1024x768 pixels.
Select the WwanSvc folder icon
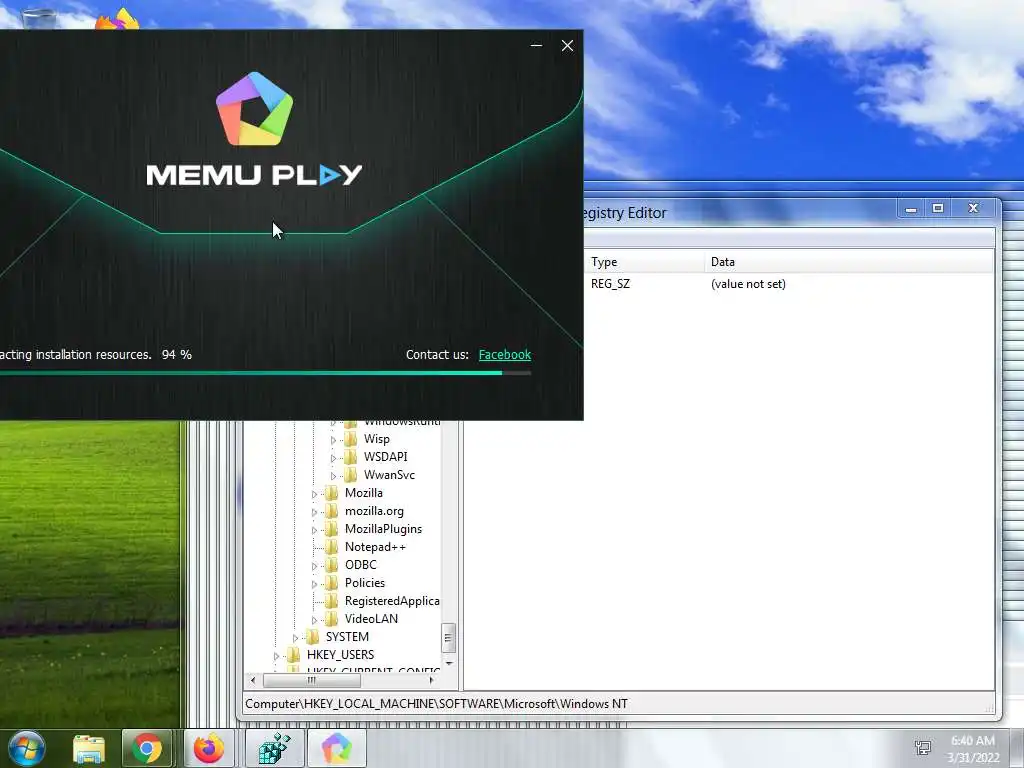[351, 475]
